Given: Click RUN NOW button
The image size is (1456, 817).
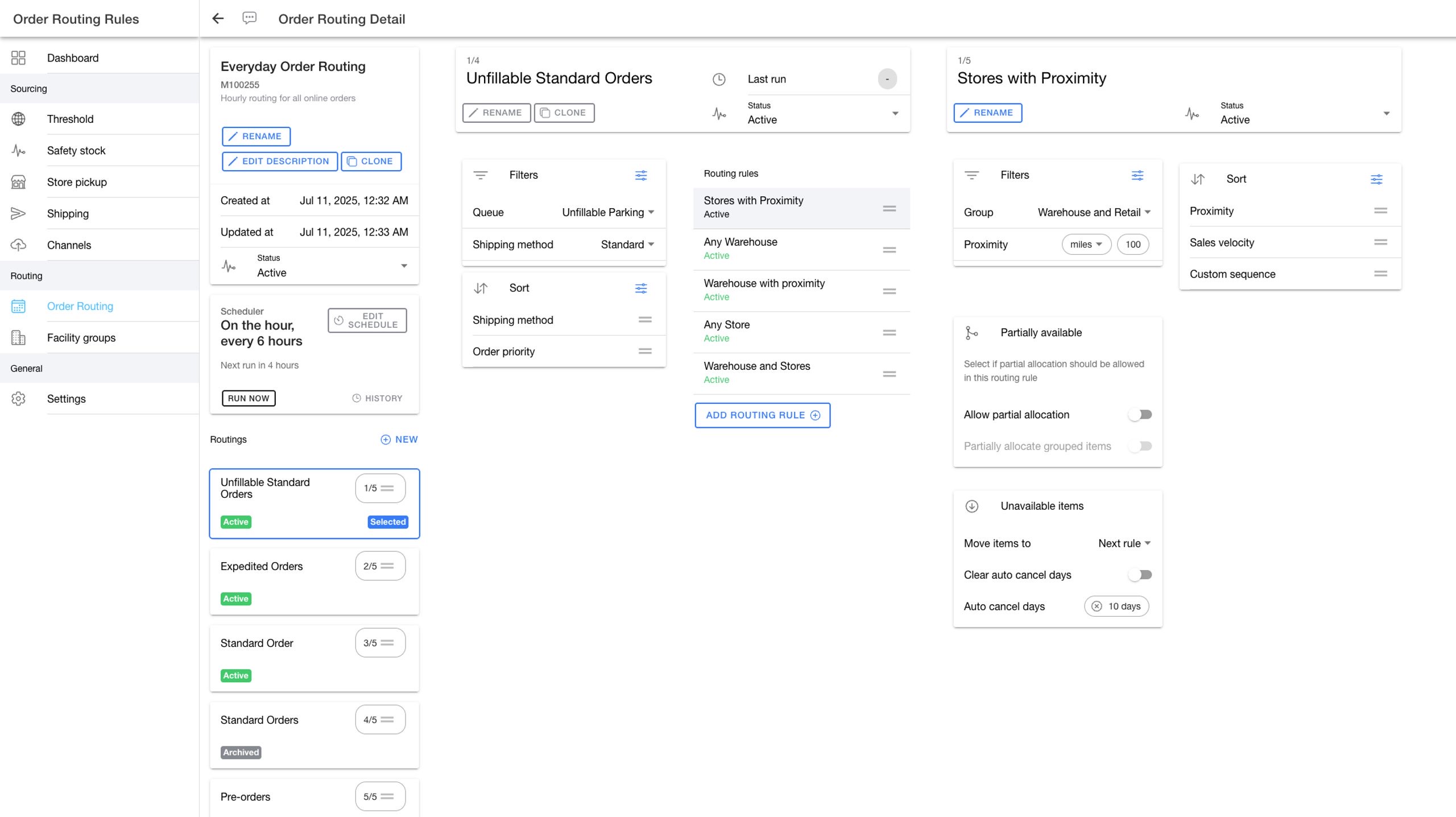Looking at the screenshot, I should [249, 398].
